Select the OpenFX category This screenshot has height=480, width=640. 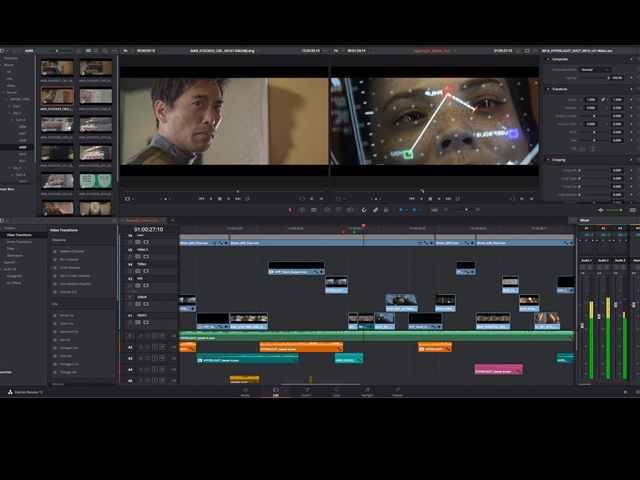click(x=9, y=262)
